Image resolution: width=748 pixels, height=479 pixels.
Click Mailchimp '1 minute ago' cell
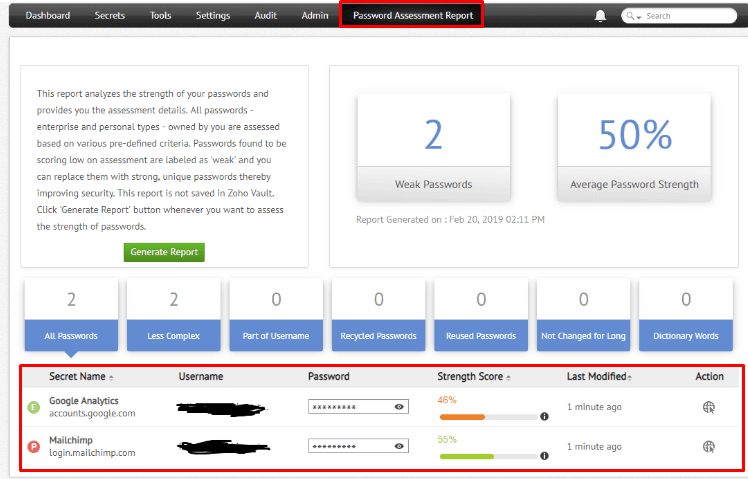594,447
